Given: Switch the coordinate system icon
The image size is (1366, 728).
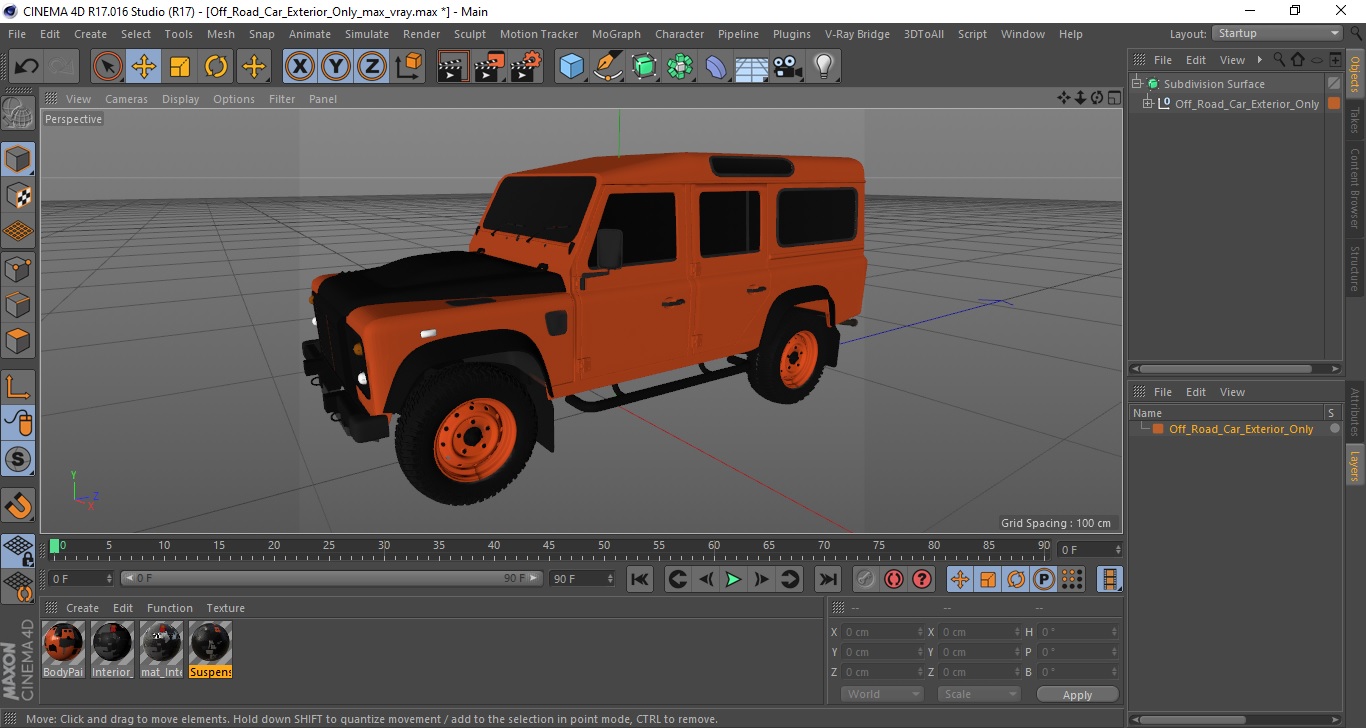Looking at the screenshot, I should point(408,67).
